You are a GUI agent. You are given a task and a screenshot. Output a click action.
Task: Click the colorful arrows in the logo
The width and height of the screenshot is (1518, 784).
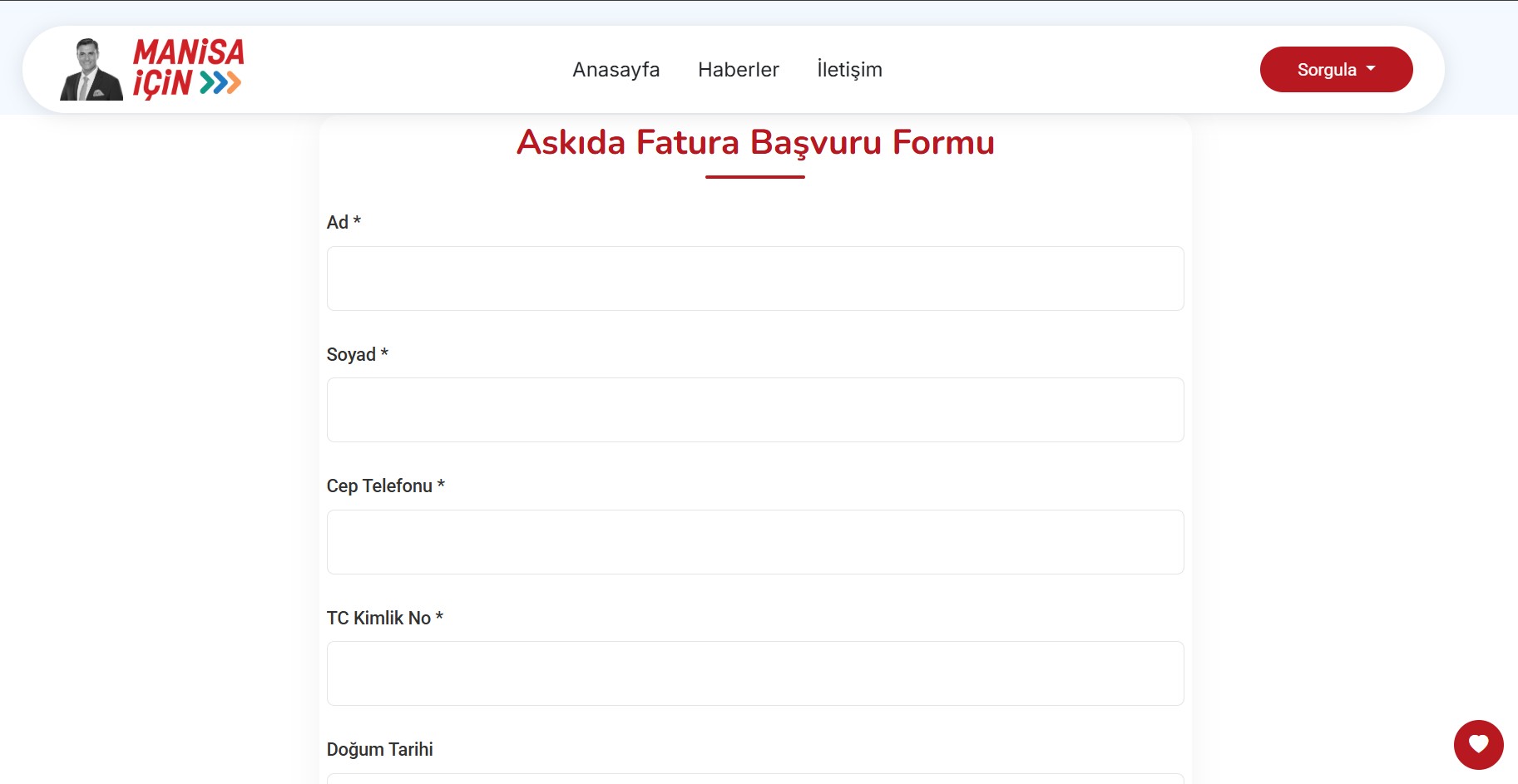[220, 83]
